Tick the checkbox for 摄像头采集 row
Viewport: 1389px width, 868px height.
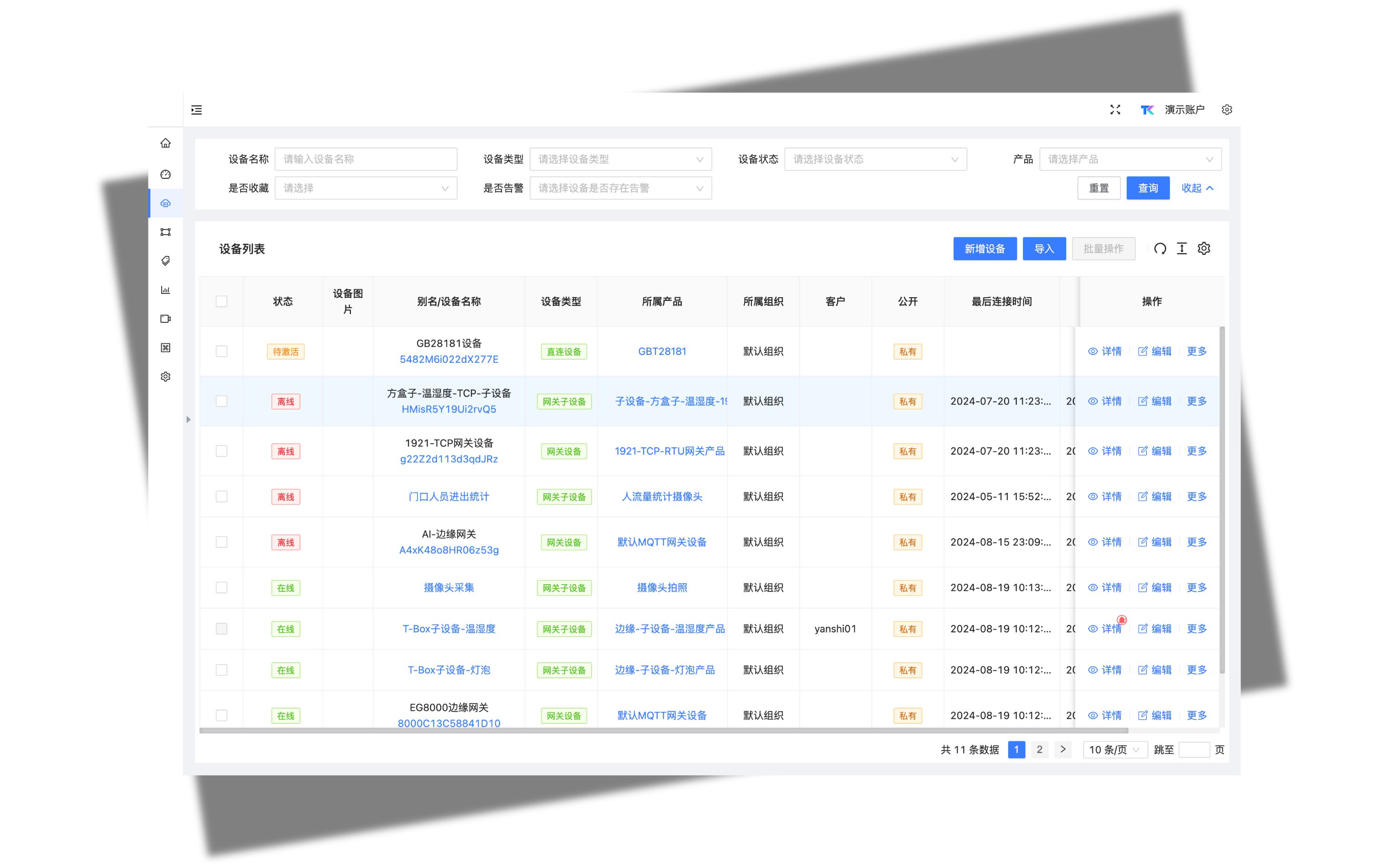point(221,587)
